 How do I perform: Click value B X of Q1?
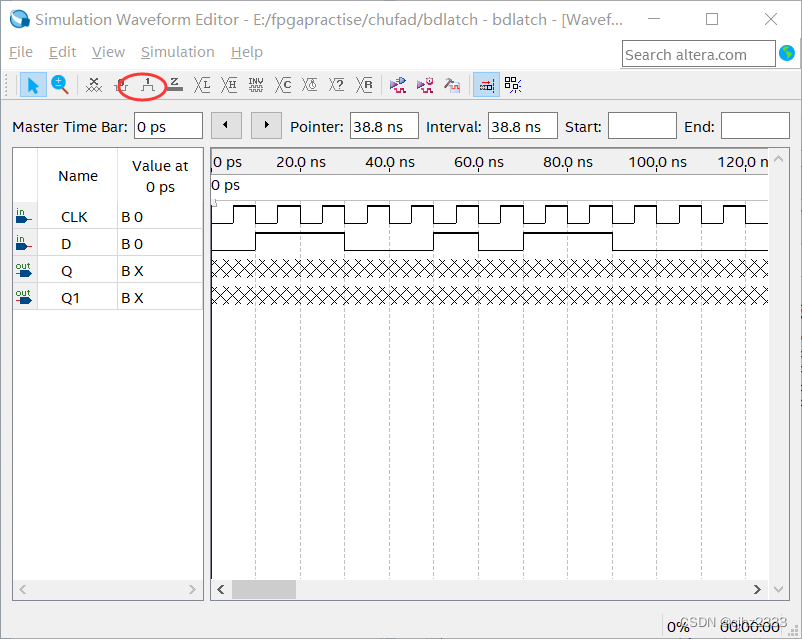[132, 298]
